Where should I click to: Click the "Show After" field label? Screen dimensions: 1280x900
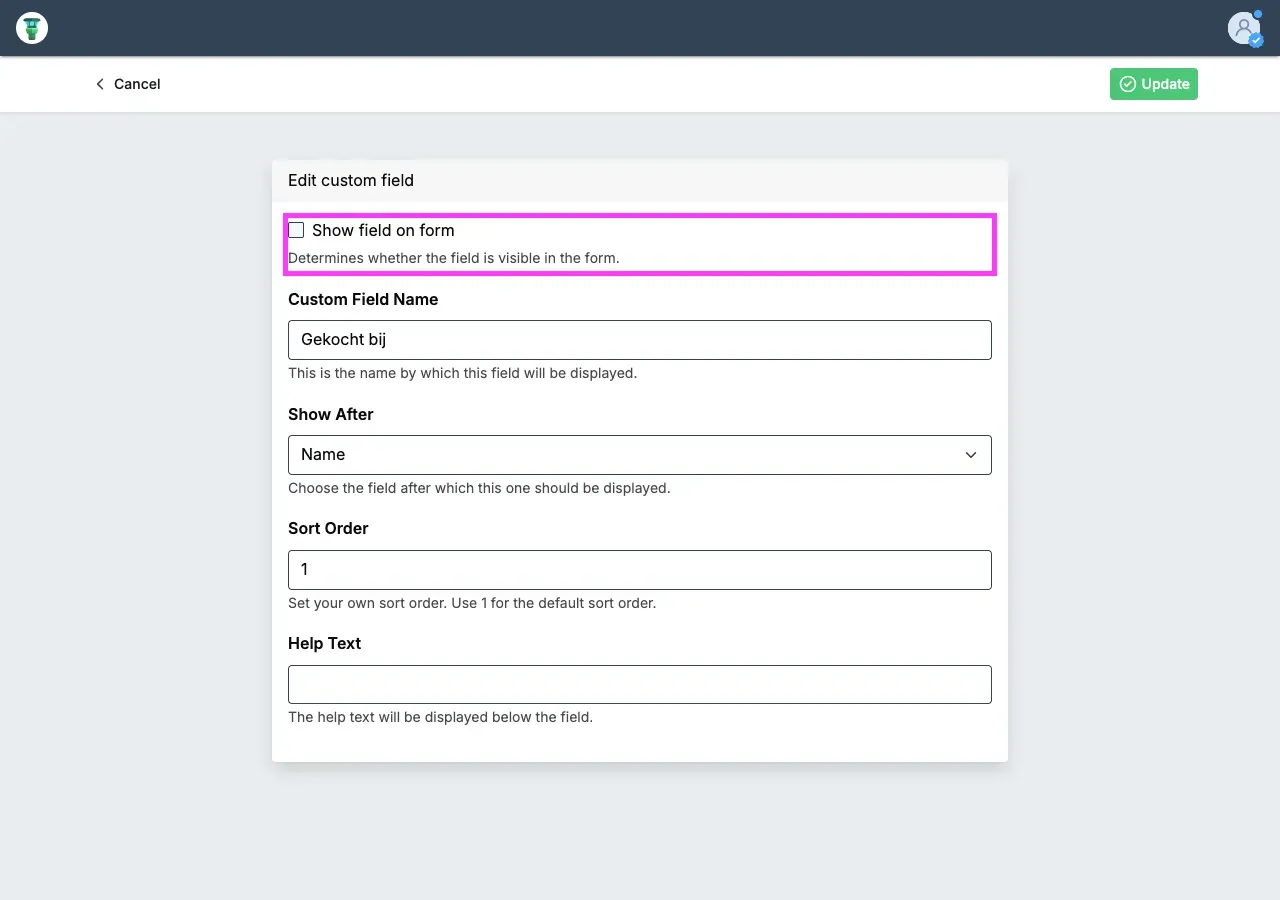coord(330,414)
